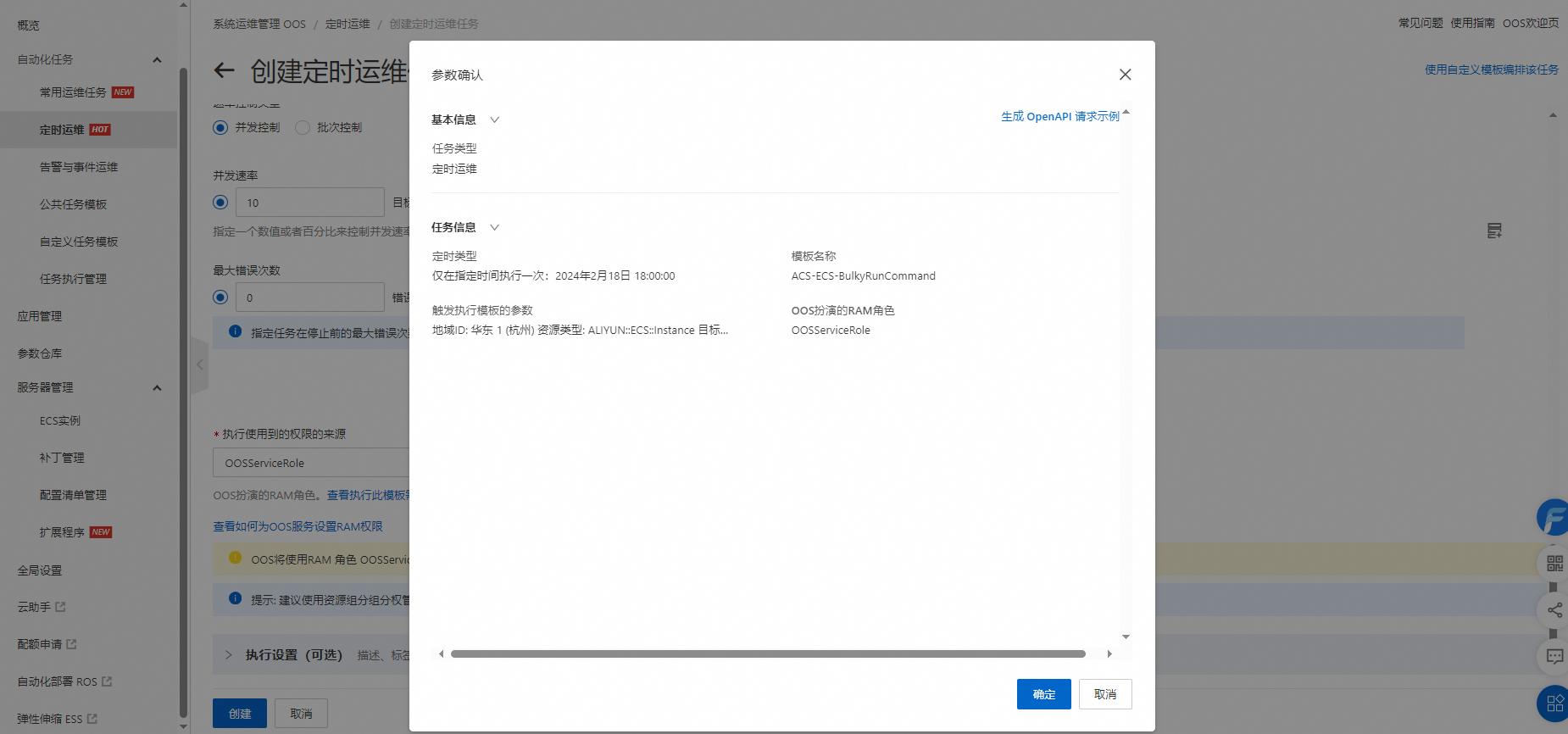The height and width of the screenshot is (734, 1568).
Task: Click sidebar scrollbar down arrow
Action: 183,726
